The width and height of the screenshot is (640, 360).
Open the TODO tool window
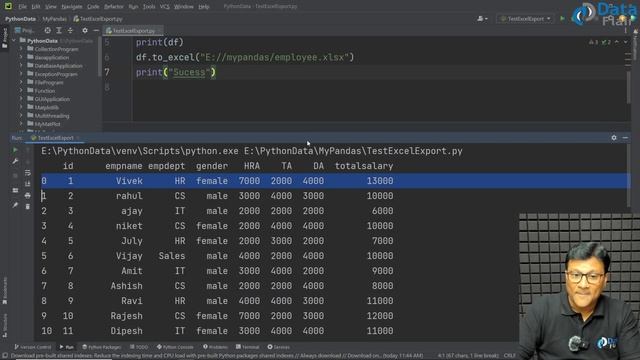click(x=139, y=347)
